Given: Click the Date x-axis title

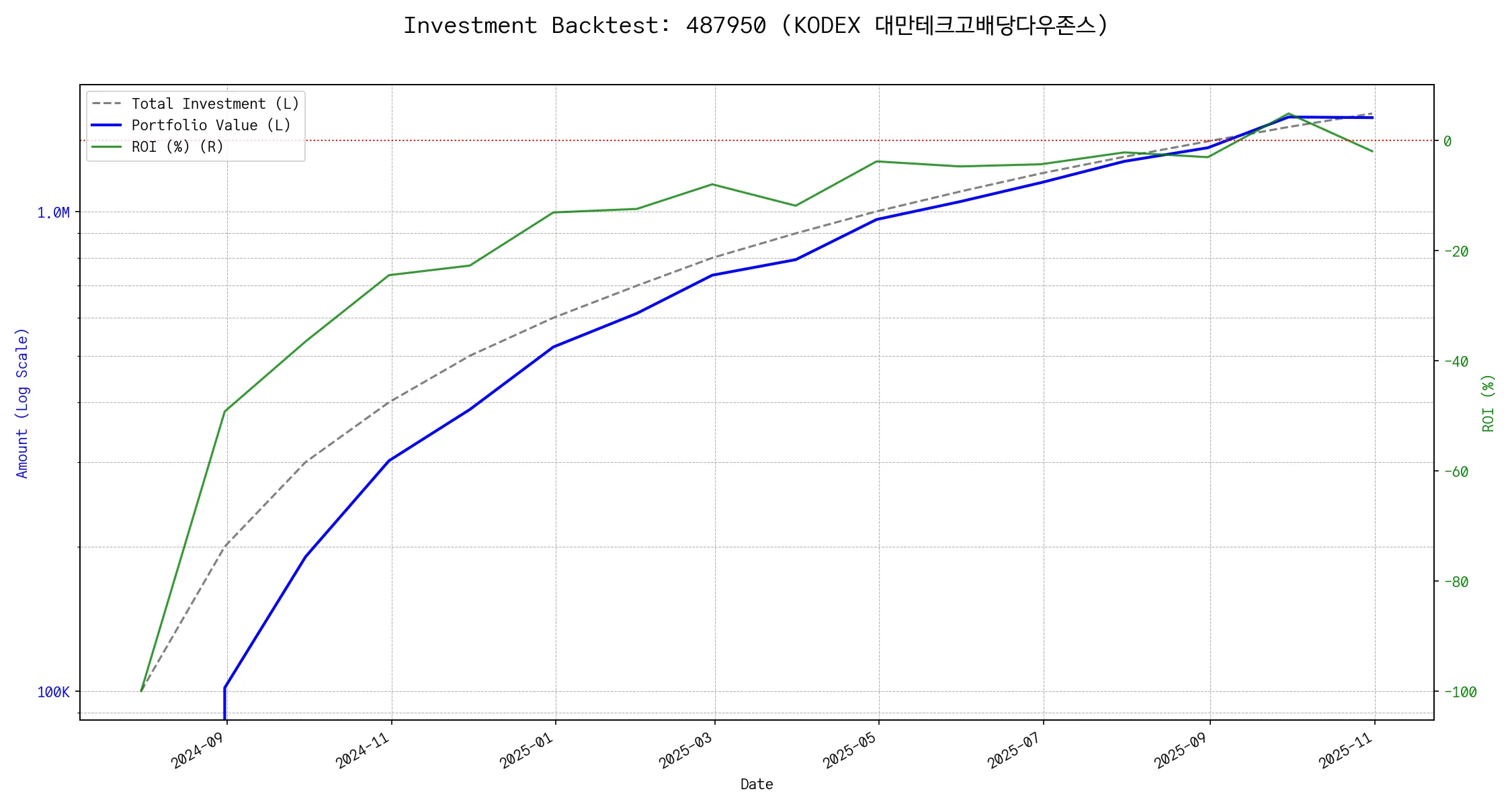Looking at the screenshot, I should [x=757, y=785].
